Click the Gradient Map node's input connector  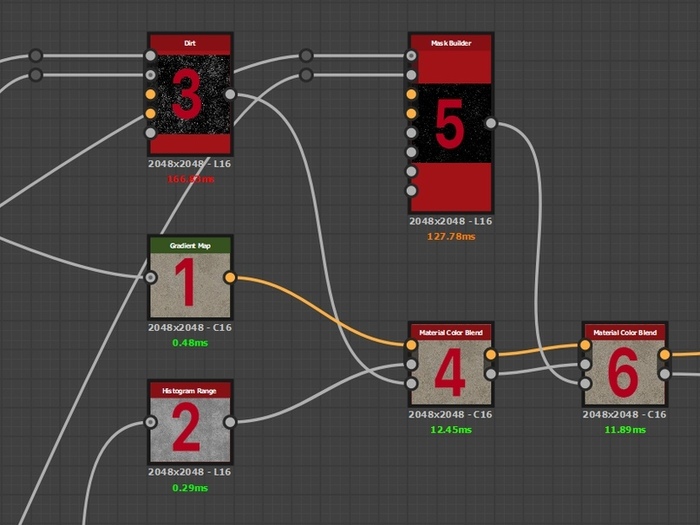point(150,277)
